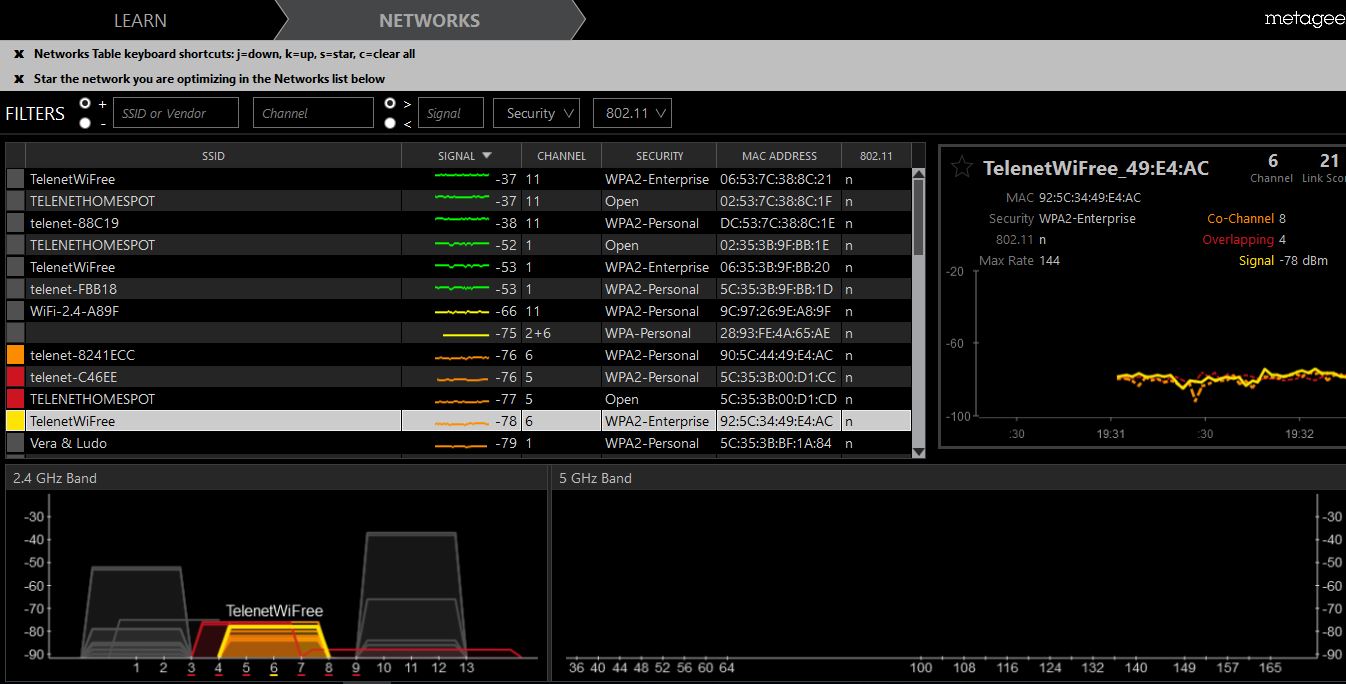The height and width of the screenshot is (684, 1346).
Task: Dismiss the keyboard shortcuts hint bar
Action: click(19, 54)
